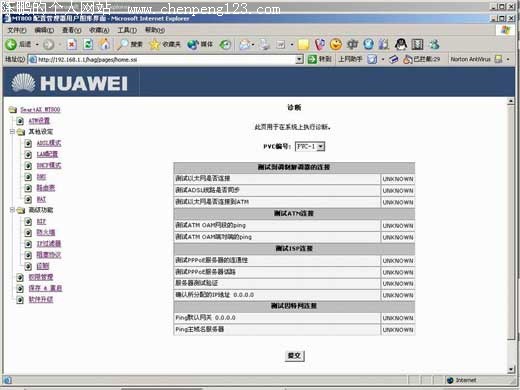The height and width of the screenshot is (390, 520).
Task: Open the NAT link in the tree
Action: pos(41,199)
